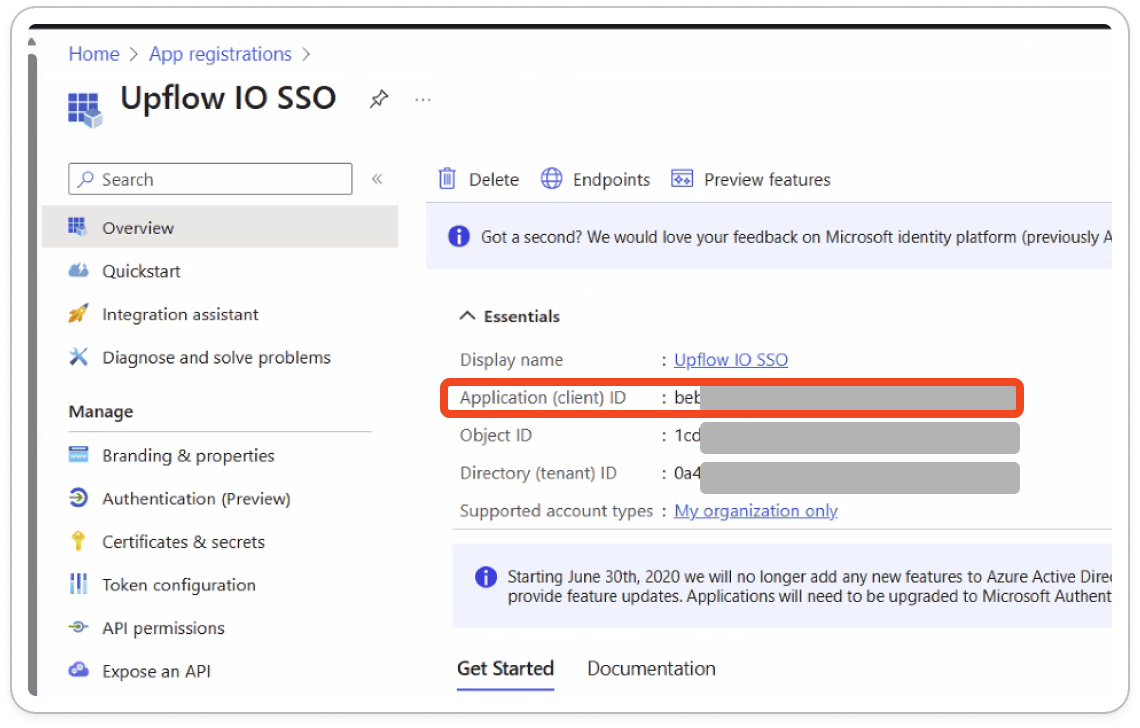Click the Manage section heading
The height and width of the screenshot is (728, 1140).
101,412
